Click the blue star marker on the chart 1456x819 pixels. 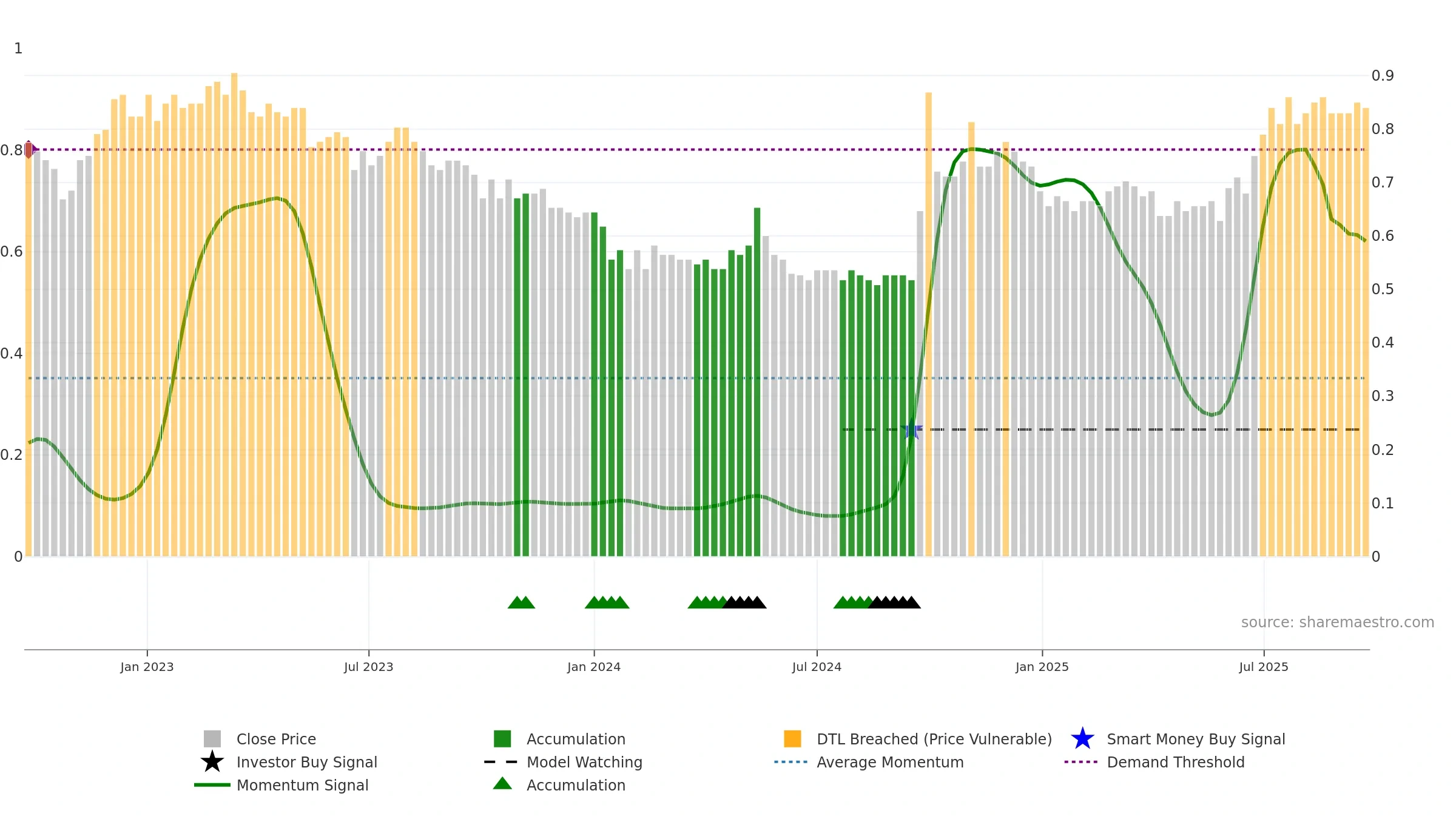click(912, 430)
